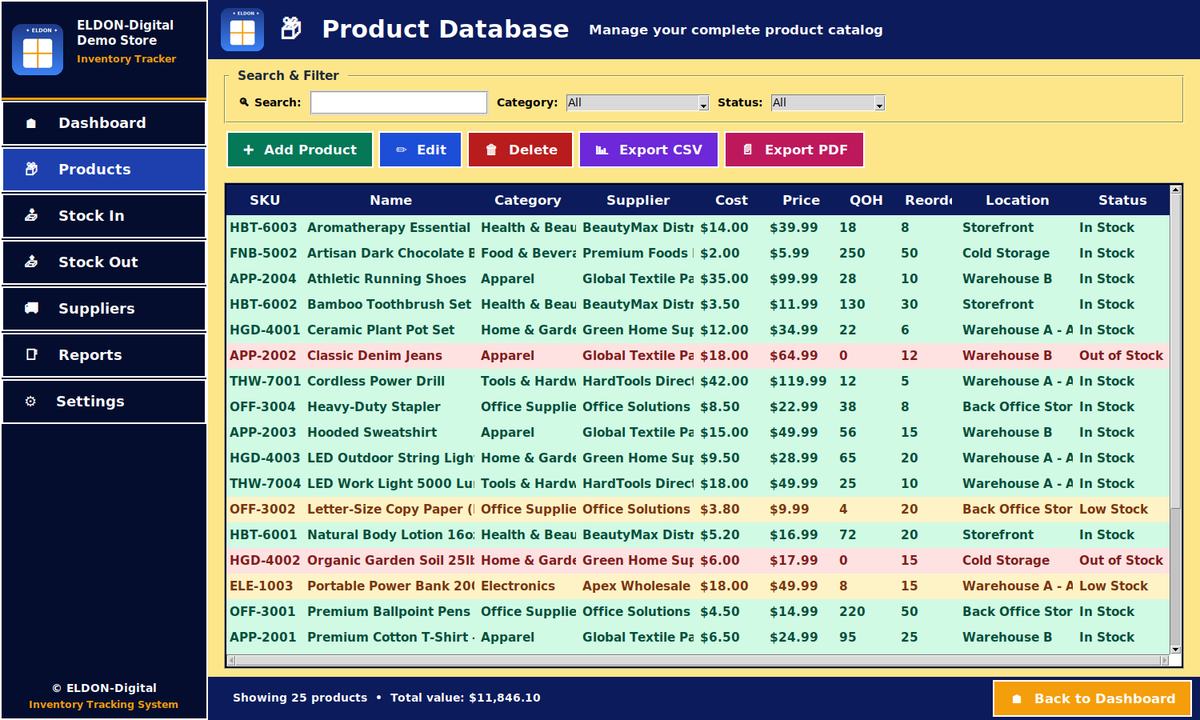This screenshot has width=1200, height=720.
Task: Open Settings from the sidebar
Action: pos(104,401)
